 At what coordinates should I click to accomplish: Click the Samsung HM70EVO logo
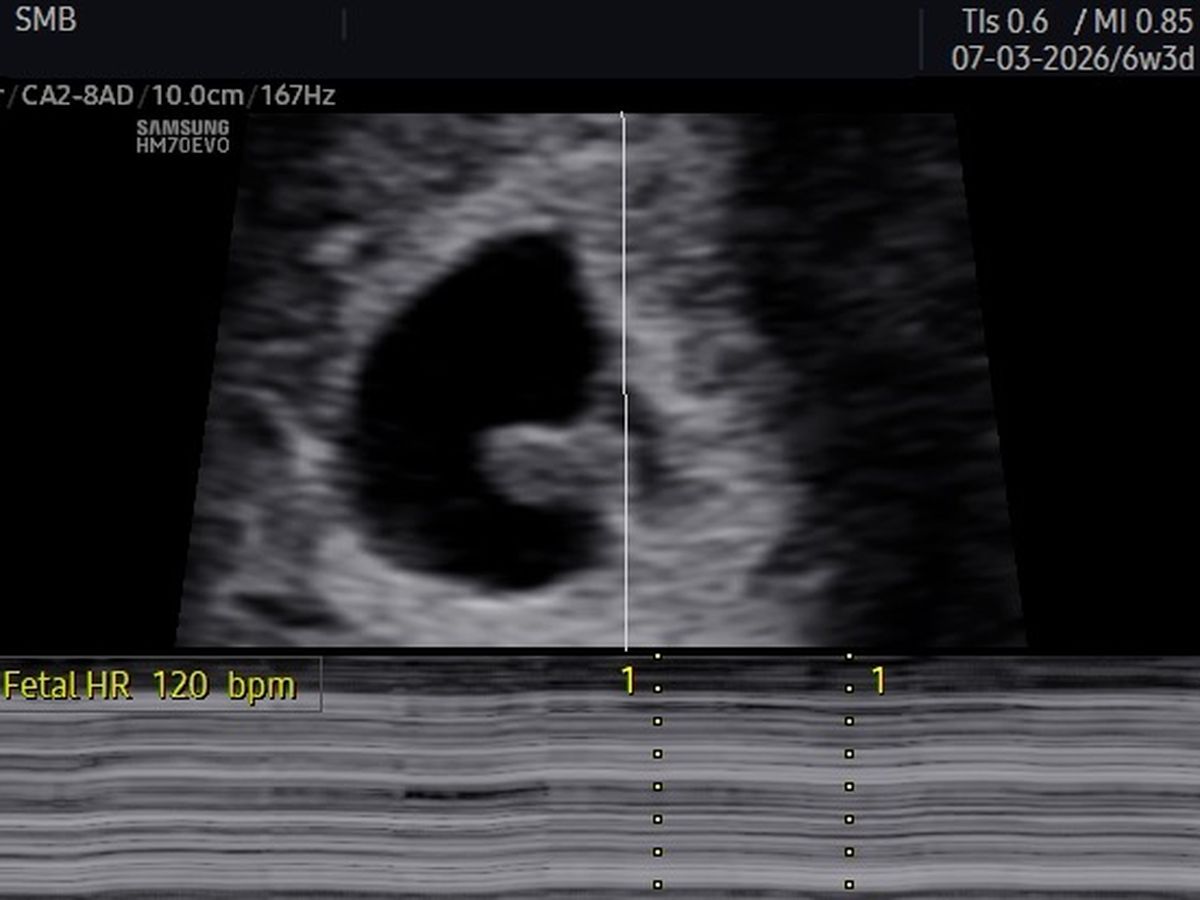click(183, 136)
